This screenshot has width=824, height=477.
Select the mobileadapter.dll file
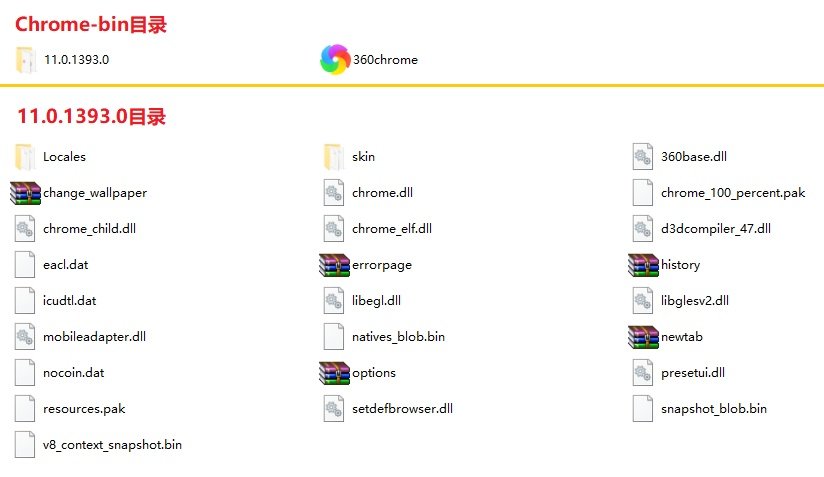[x=94, y=337]
